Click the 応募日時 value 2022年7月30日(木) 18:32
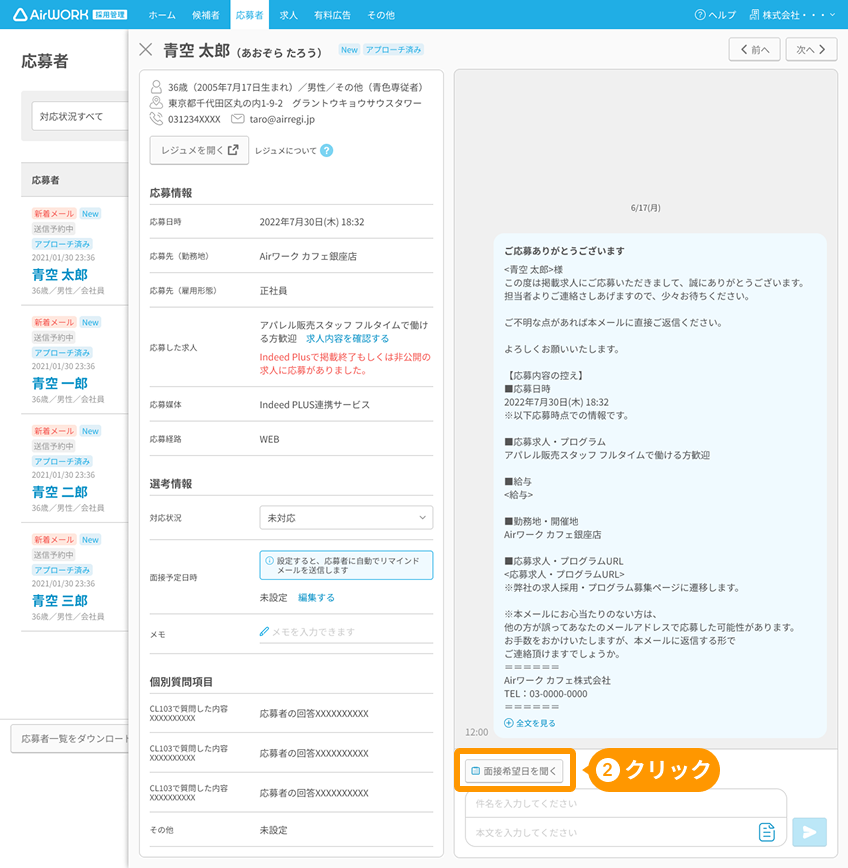This screenshot has width=848, height=868. tap(312, 222)
